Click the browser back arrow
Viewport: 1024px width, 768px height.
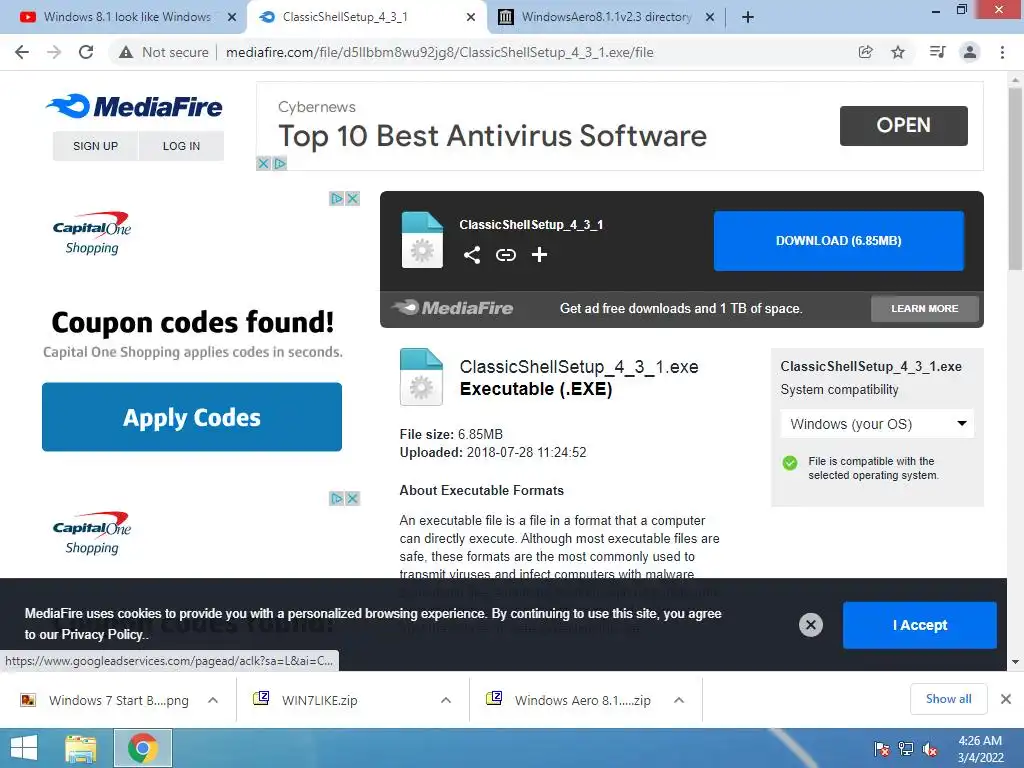click(x=22, y=52)
